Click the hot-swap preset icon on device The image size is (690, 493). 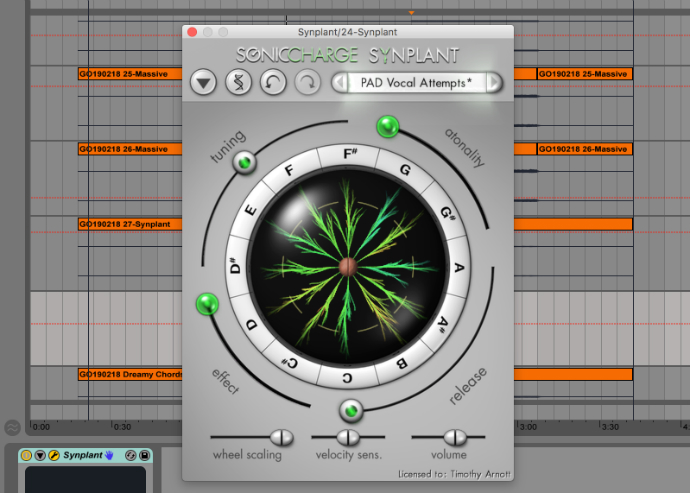[x=131, y=456]
